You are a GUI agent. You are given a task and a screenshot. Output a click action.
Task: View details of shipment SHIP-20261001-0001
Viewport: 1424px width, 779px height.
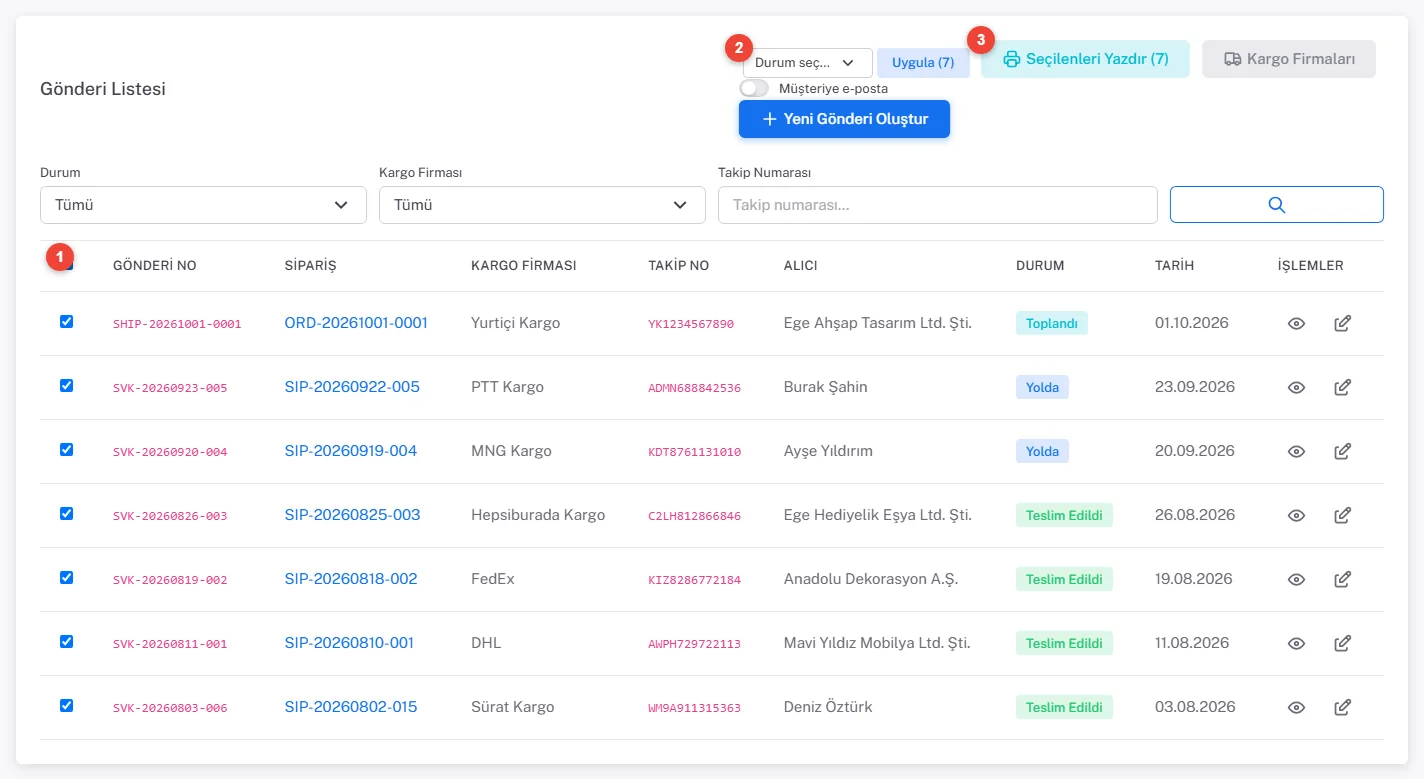click(1296, 323)
